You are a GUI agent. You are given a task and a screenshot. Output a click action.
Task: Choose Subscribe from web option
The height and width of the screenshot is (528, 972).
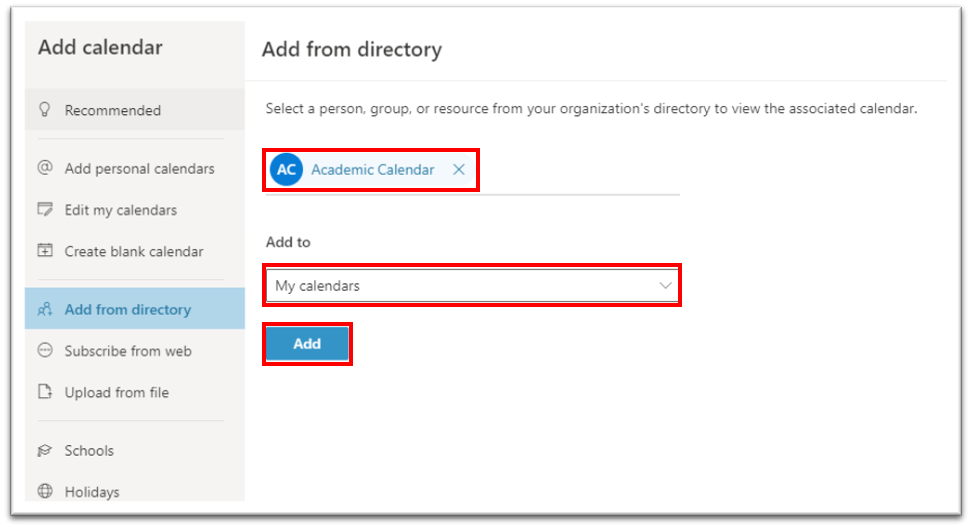[128, 351]
